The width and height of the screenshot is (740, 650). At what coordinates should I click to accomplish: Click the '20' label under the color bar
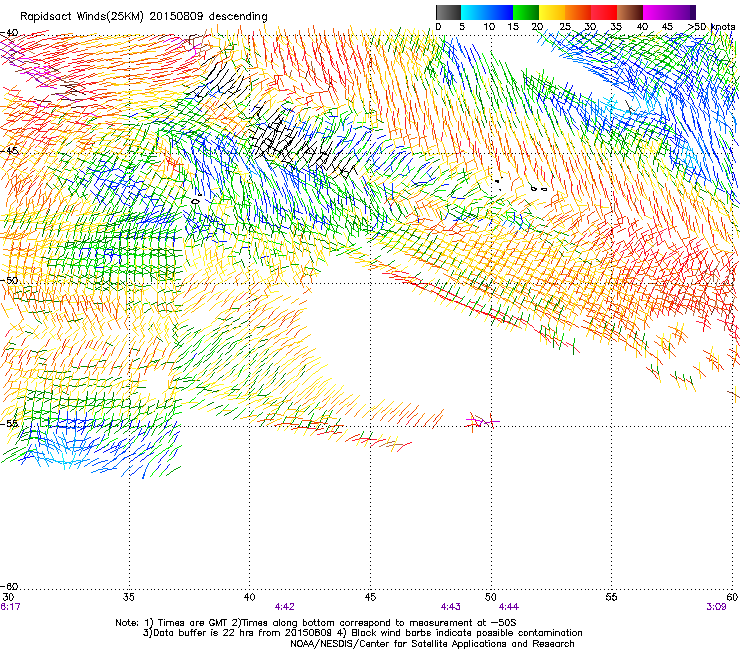(x=538, y=27)
